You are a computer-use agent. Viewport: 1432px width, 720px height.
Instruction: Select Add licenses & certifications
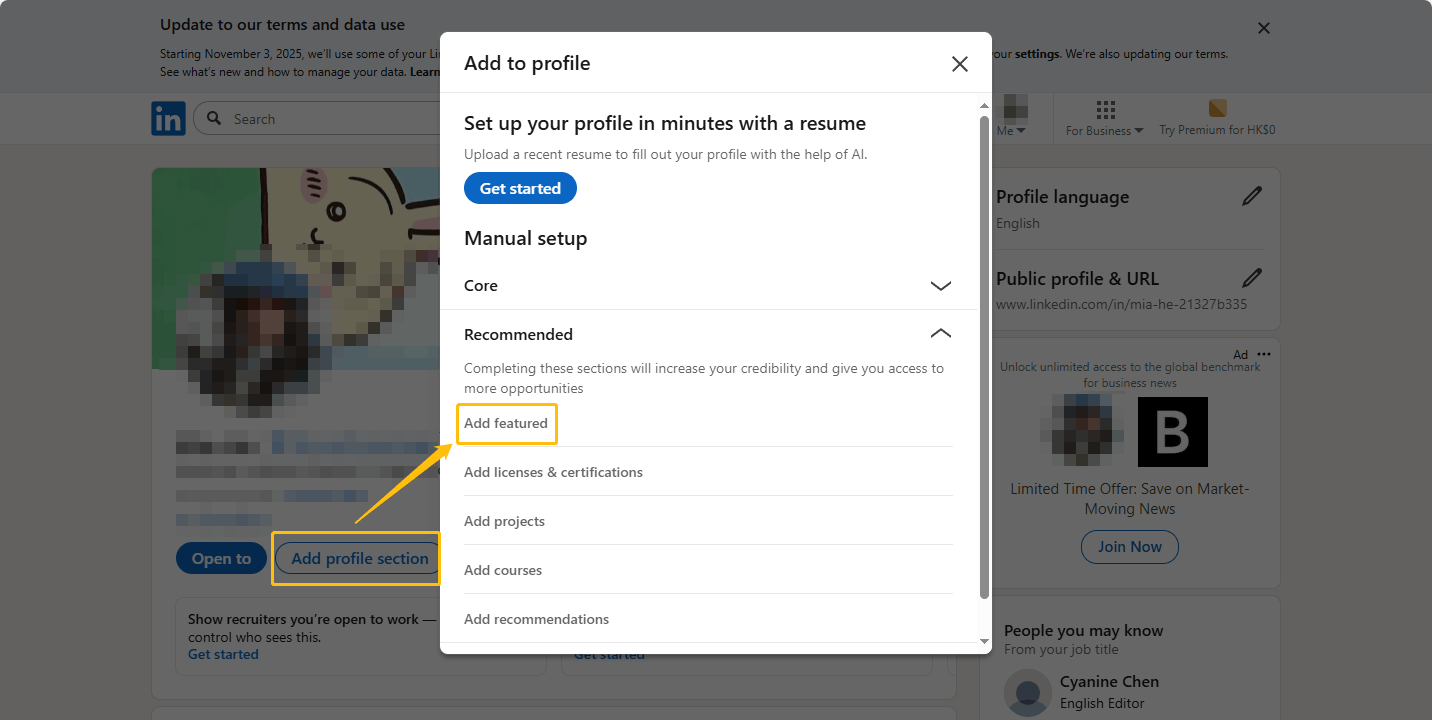553,472
